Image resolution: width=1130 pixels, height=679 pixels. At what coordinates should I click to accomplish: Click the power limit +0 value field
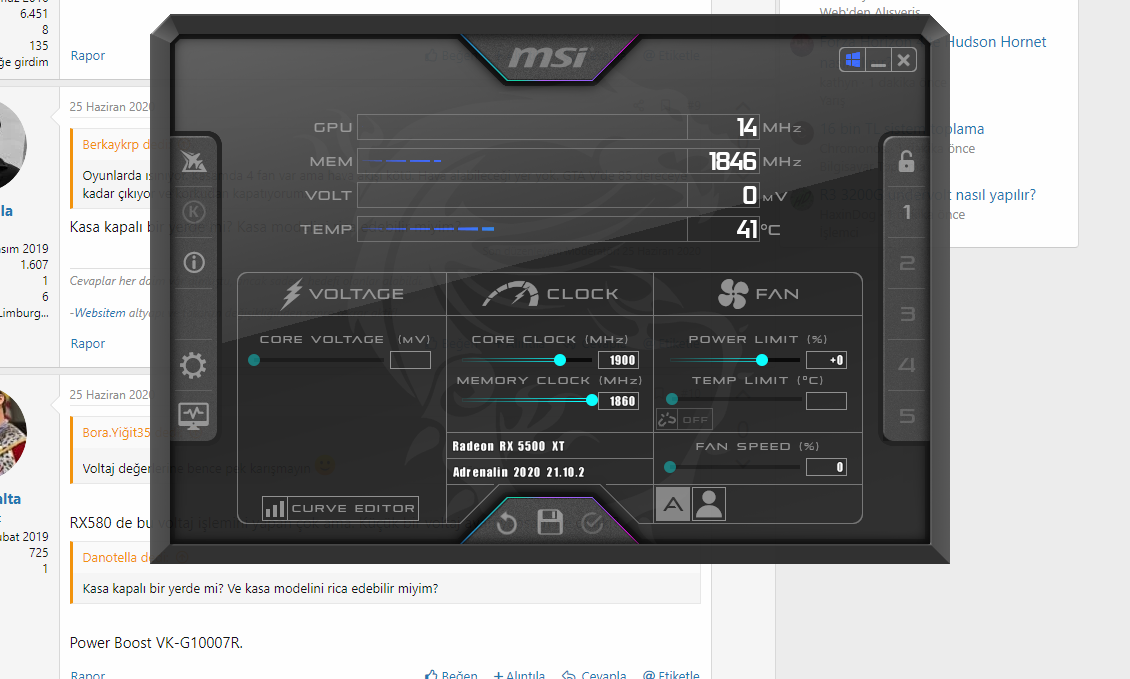click(x=826, y=360)
